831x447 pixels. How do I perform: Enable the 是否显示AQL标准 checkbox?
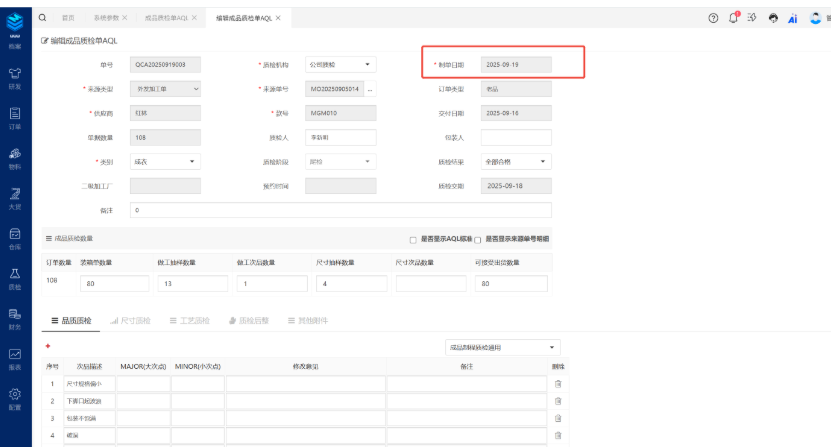tap(413, 240)
